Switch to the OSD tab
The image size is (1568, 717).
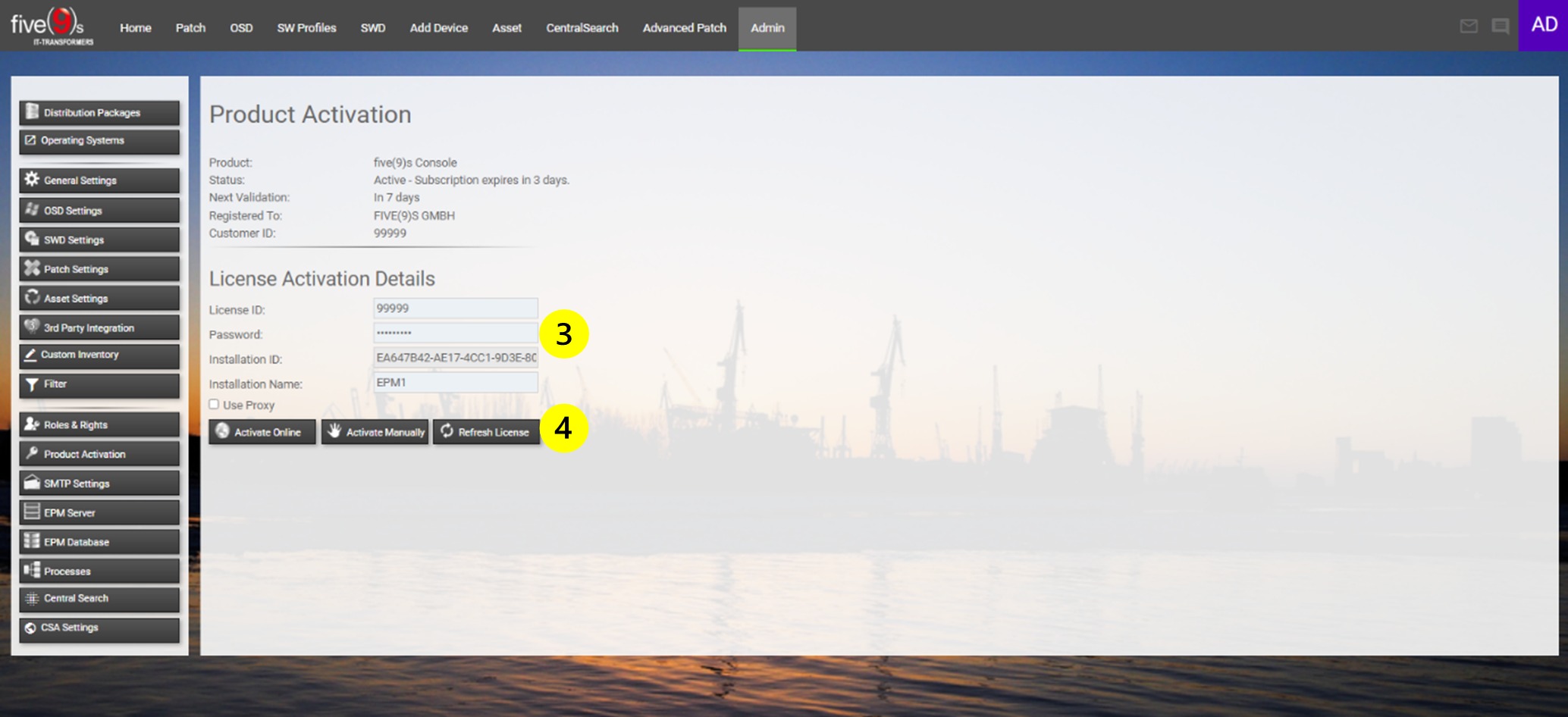pyautogui.click(x=241, y=27)
